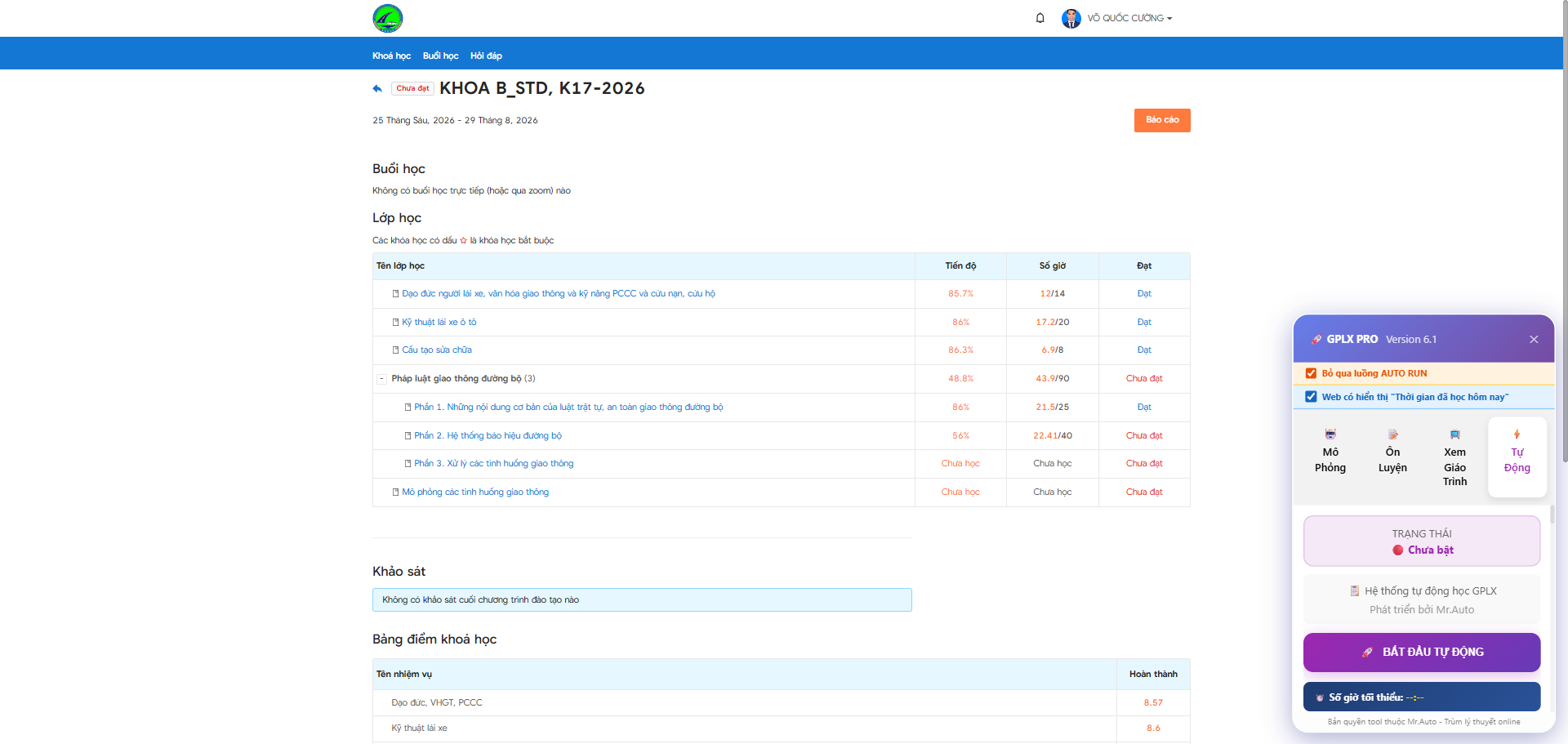Image resolution: width=1568 pixels, height=744 pixels.
Task: Open the Mô phỏng các tình huống giao thông link
Action: [475, 492]
